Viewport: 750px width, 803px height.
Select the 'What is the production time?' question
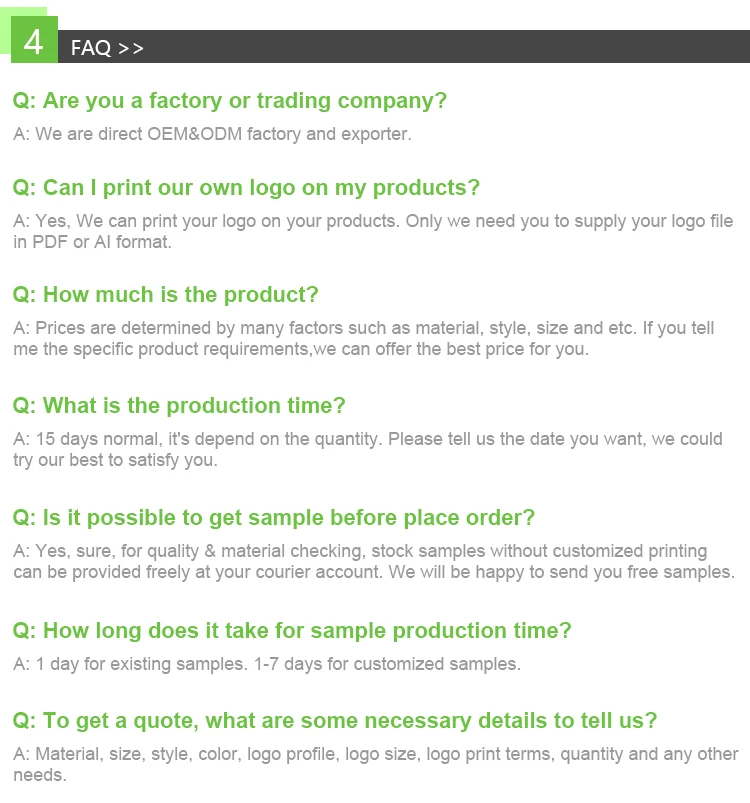click(179, 406)
